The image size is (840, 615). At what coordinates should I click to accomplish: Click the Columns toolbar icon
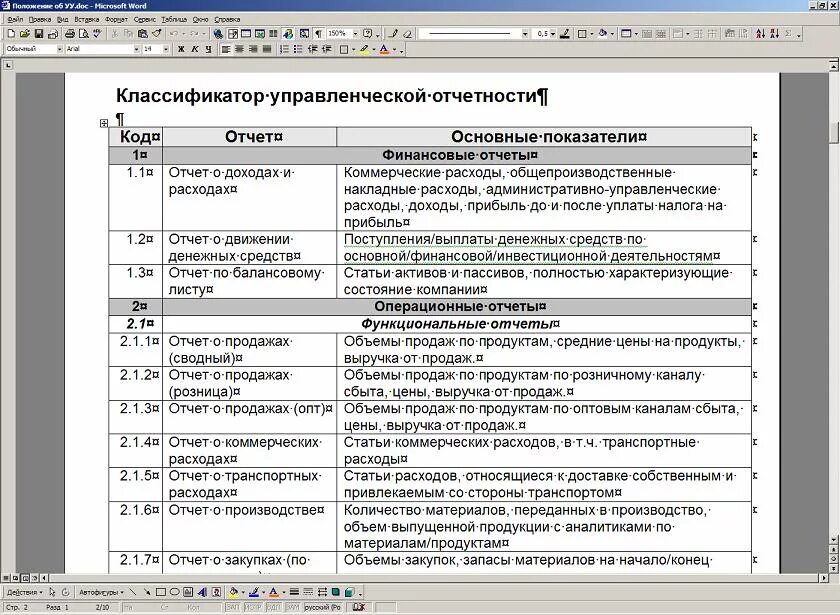click(x=273, y=34)
